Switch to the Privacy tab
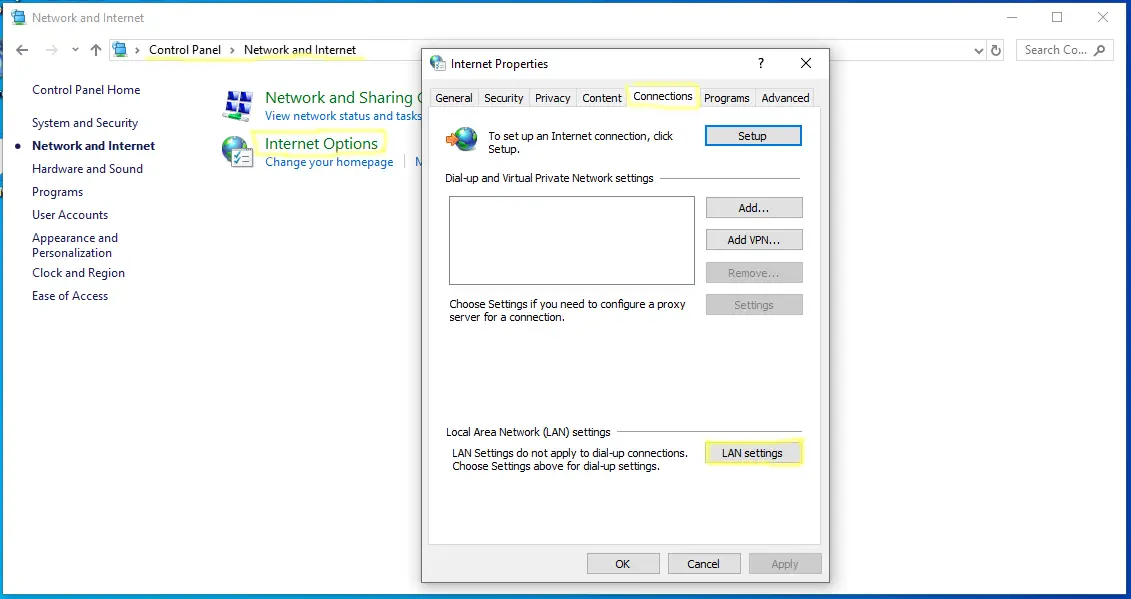The width and height of the screenshot is (1131, 599). (553, 98)
